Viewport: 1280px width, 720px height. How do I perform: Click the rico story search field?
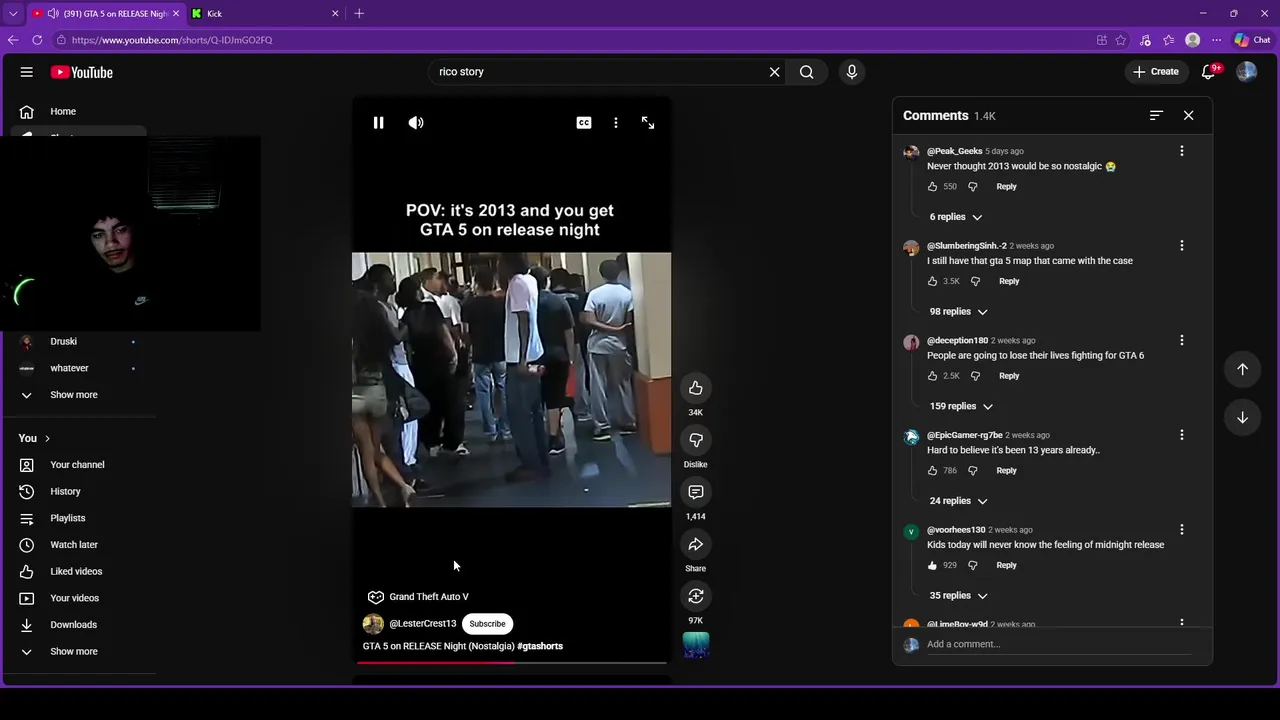tap(598, 72)
